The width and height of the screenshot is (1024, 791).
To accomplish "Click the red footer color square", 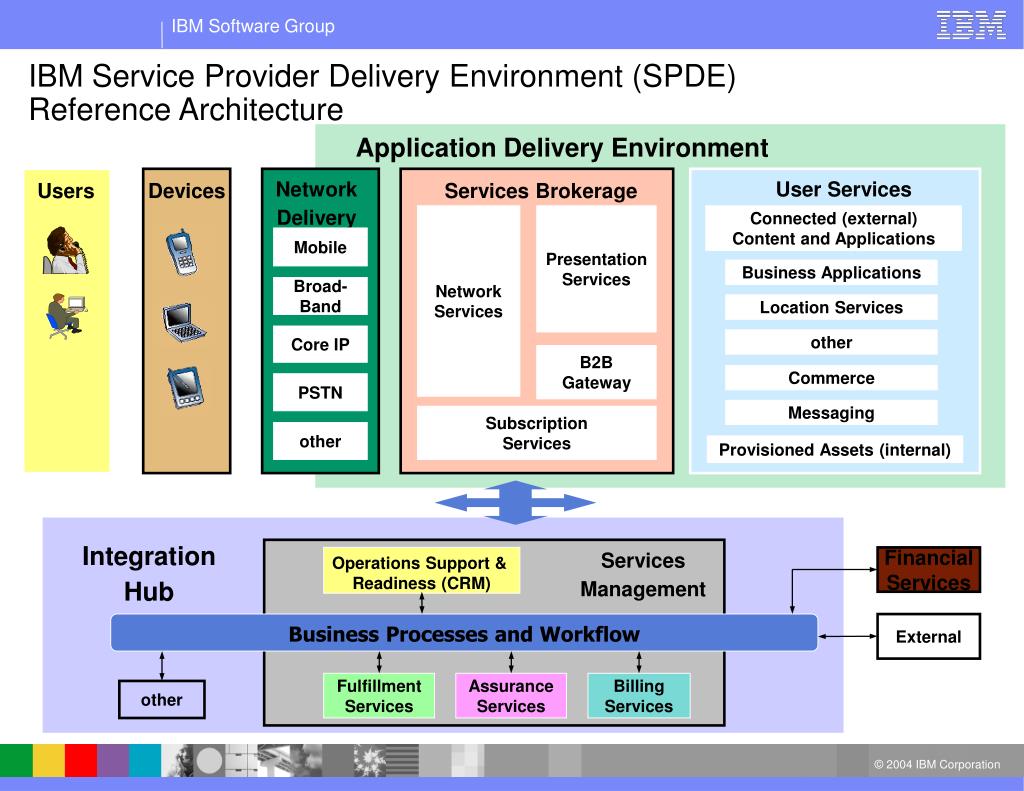I will (x=81, y=760).
